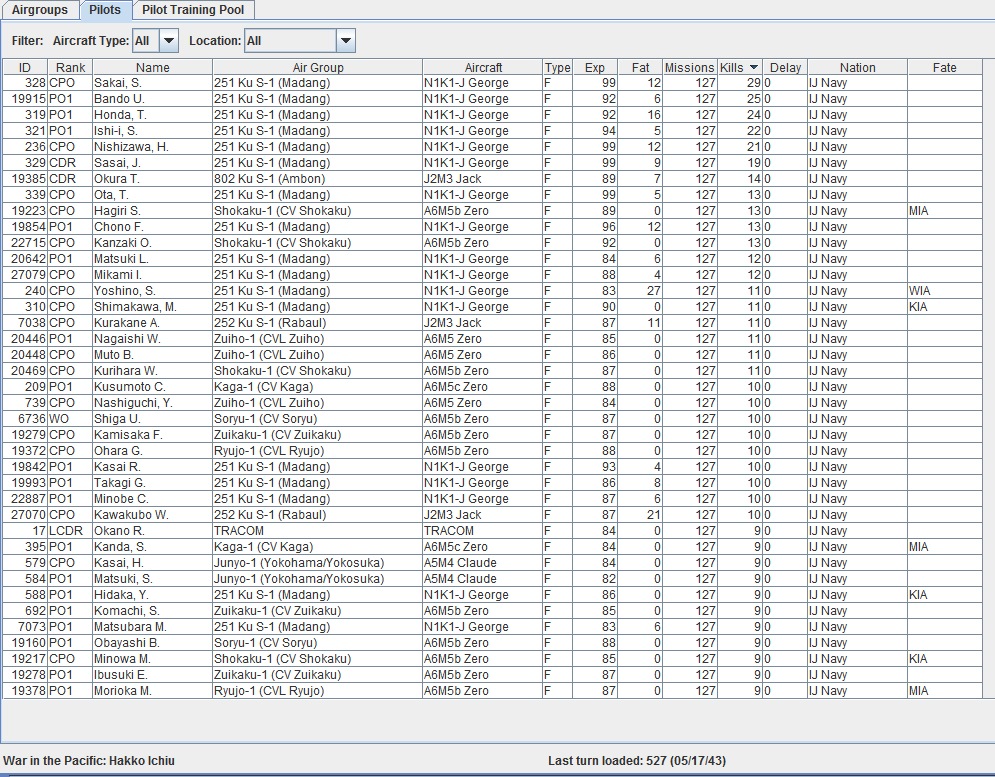The width and height of the screenshot is (995, 777).
Task: Select the Pilots tab
Action: click(x=105, y=10)
